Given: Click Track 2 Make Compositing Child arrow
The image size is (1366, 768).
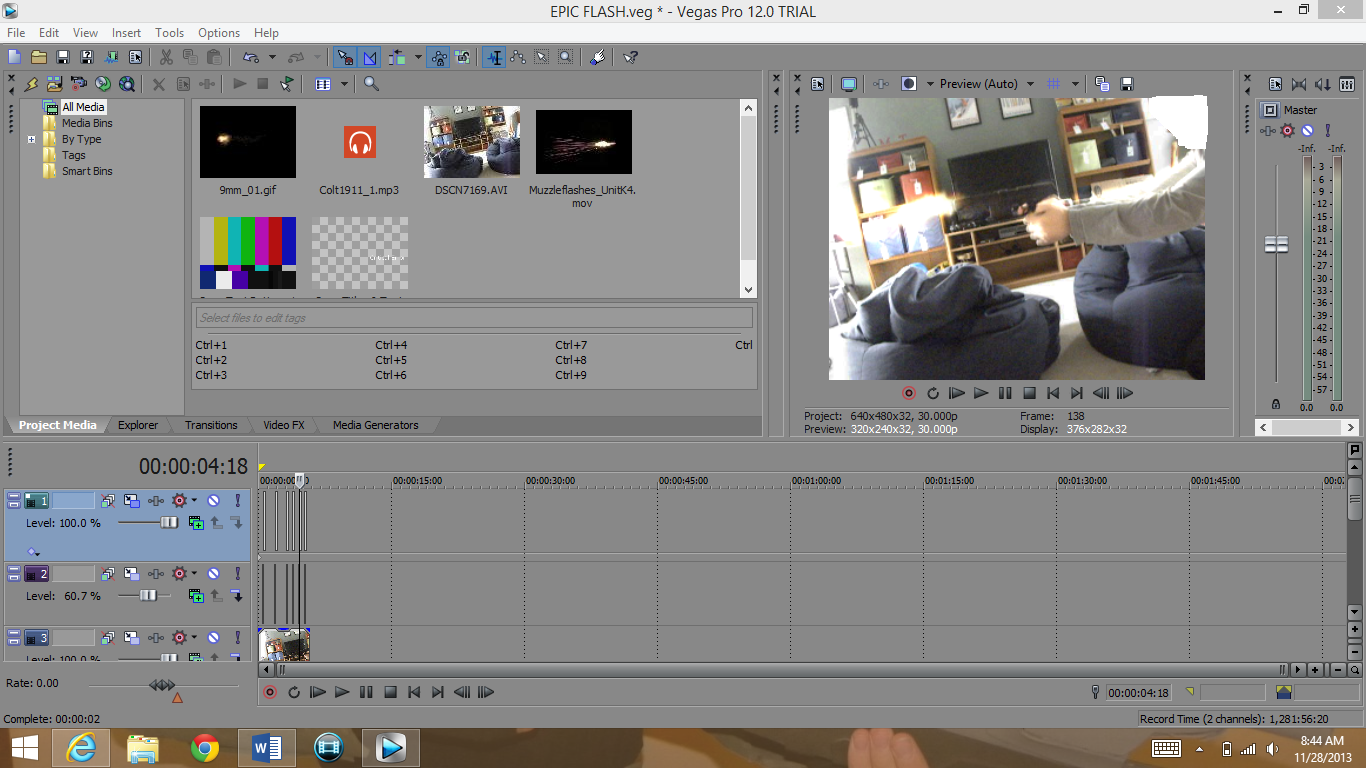Looking at the screenshot, I should 237,596.
